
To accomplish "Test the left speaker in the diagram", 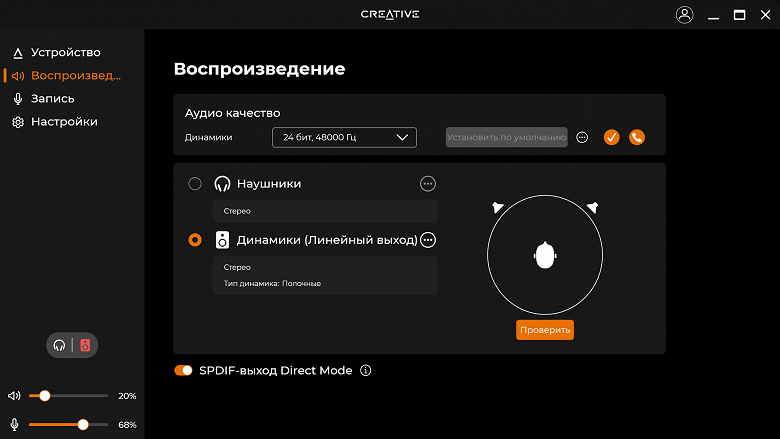I will [x=497, y=207].
